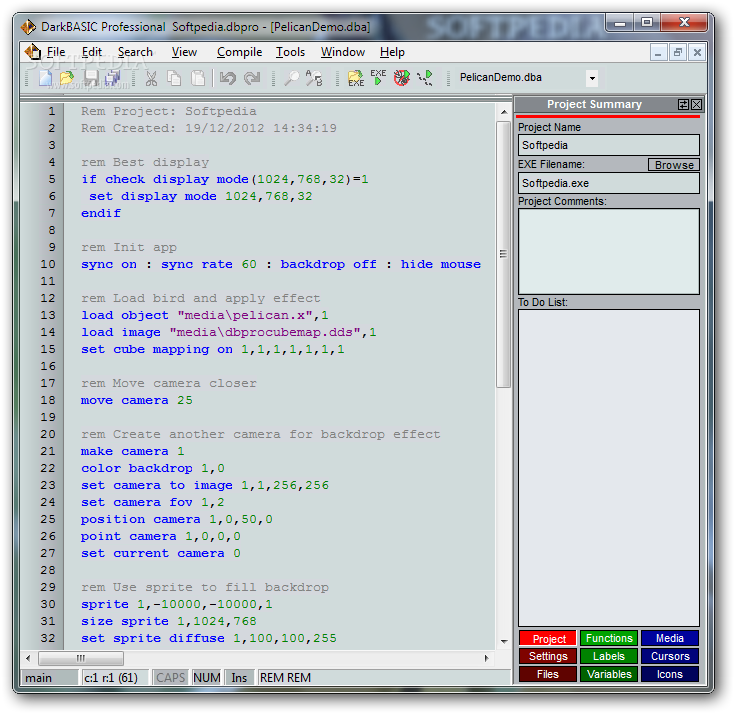Screen dimensions: 735x714
Task: Restore the inner document window
Action: pyautogui.click(x=678, y=53)
